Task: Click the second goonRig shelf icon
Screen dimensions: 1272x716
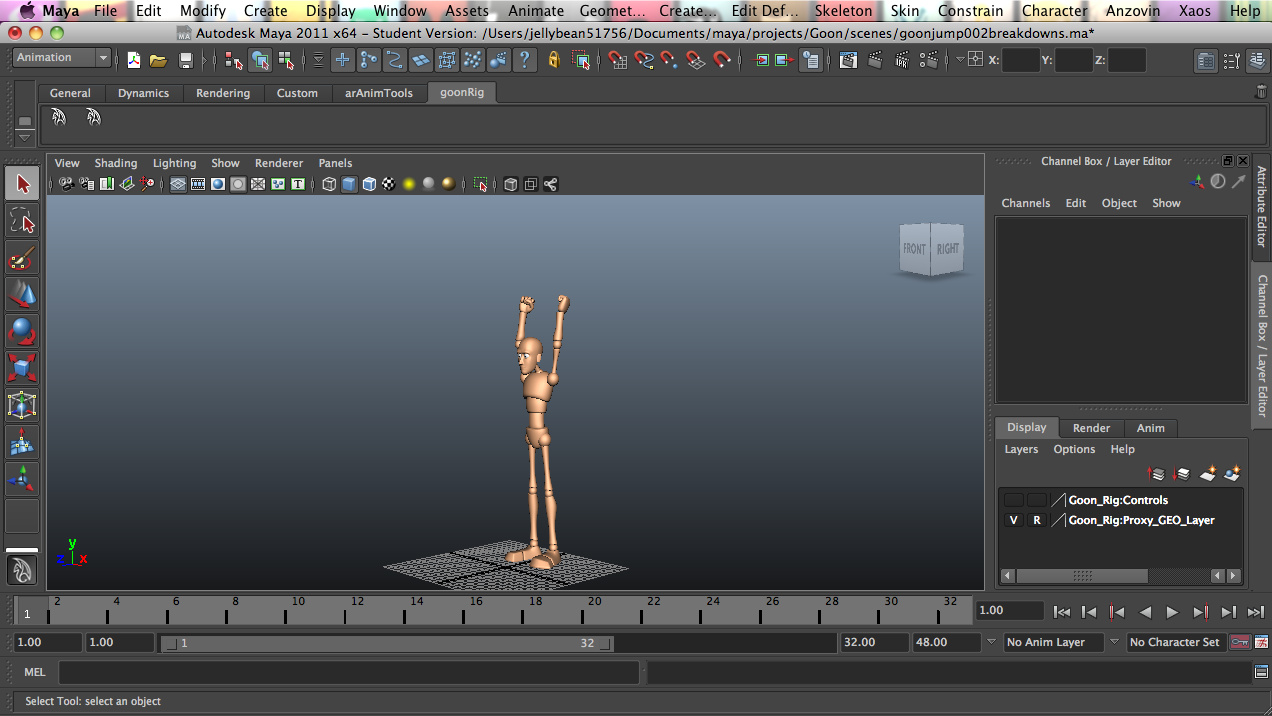Action: (93, 117)
